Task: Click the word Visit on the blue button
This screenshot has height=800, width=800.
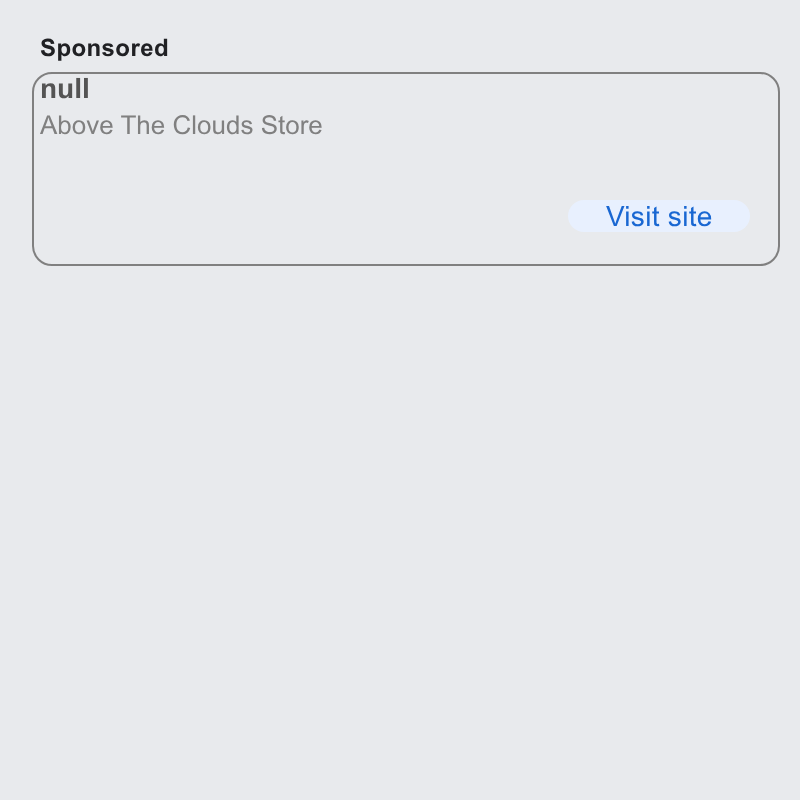Action: click(633, 216)
